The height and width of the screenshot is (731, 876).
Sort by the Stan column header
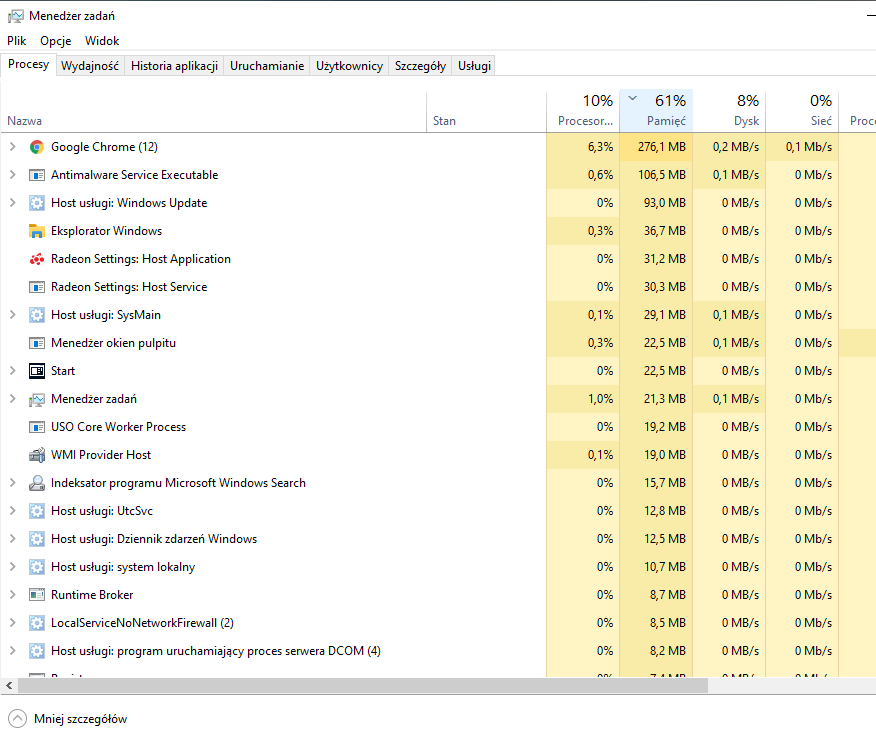487,112
